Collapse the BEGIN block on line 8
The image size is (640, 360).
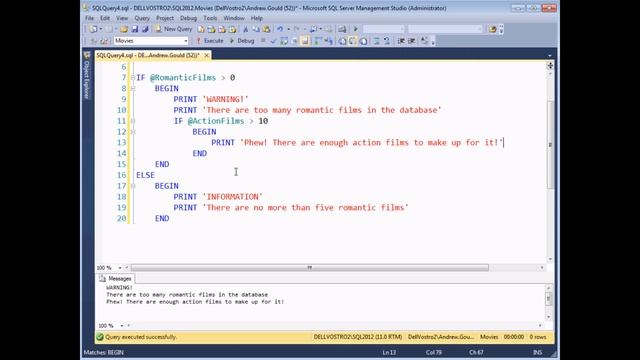coord(133,89)
